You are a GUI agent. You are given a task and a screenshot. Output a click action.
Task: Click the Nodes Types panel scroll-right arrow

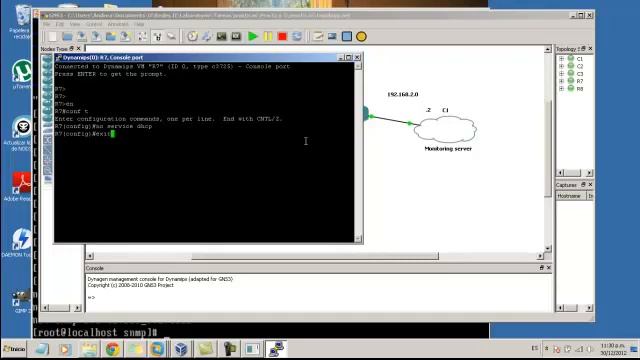pyautogui.click(x=77, y=308)
